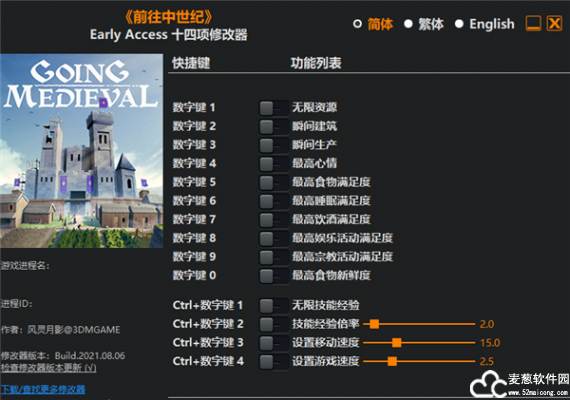Click the 数字键 0 hotkey label

click(194, 276)
